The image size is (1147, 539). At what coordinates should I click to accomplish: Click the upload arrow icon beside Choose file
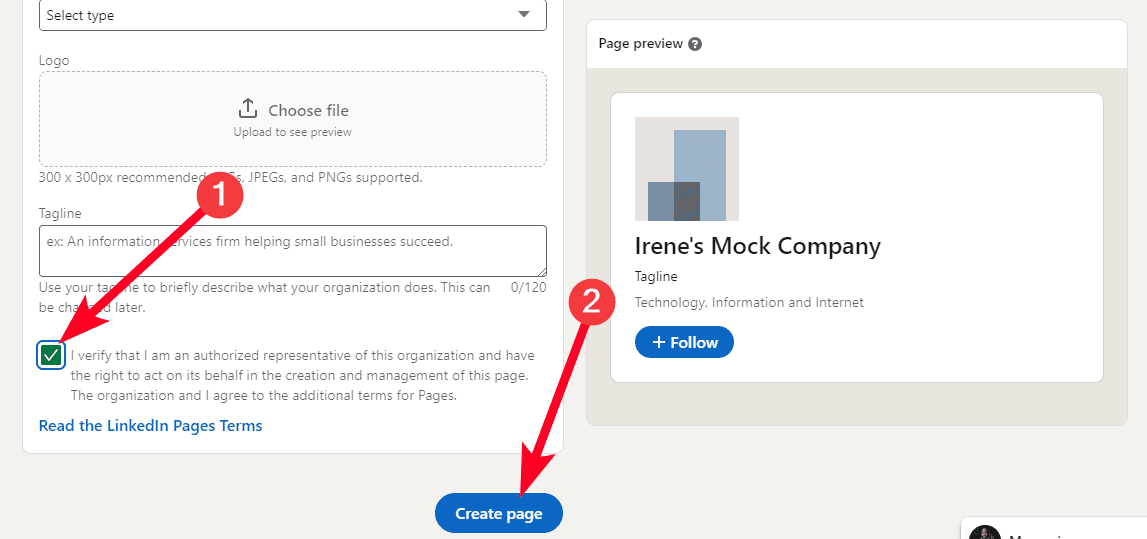(x=248, y=109)
